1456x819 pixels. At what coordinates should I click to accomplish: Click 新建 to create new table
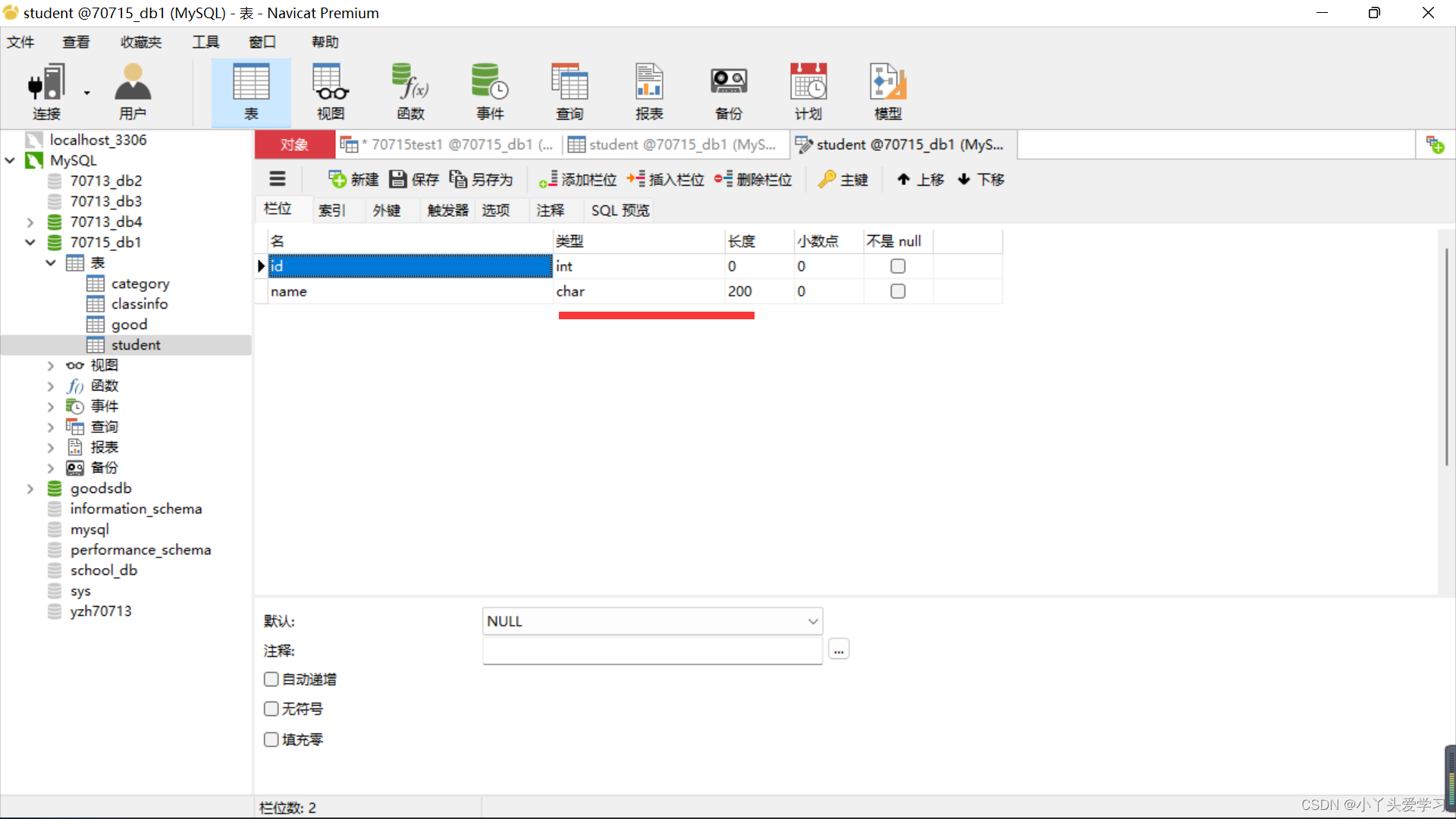coord(353,179)
